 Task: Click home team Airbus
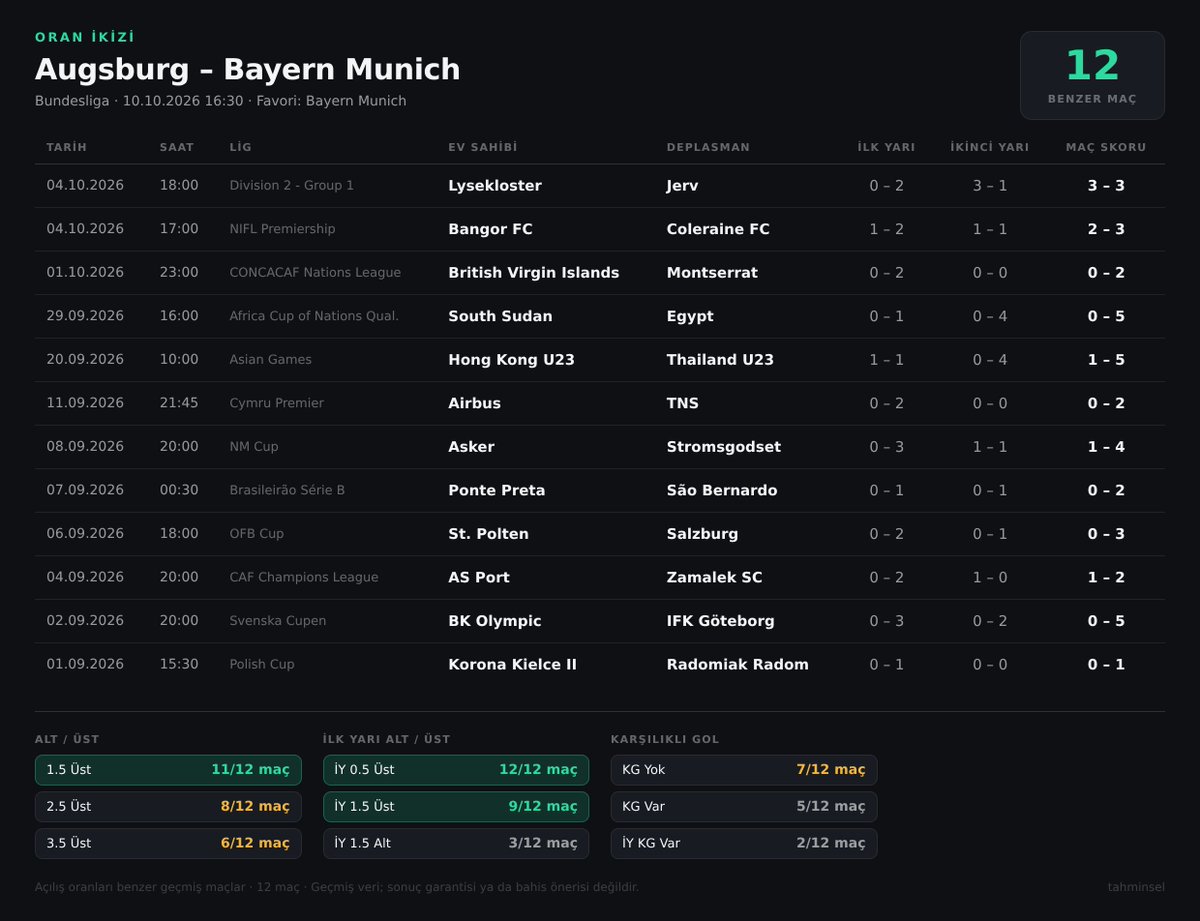tap(474, 403)
